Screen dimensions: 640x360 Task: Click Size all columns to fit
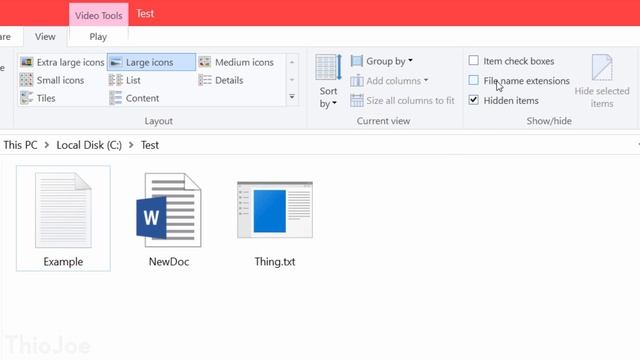click(402, 100)
